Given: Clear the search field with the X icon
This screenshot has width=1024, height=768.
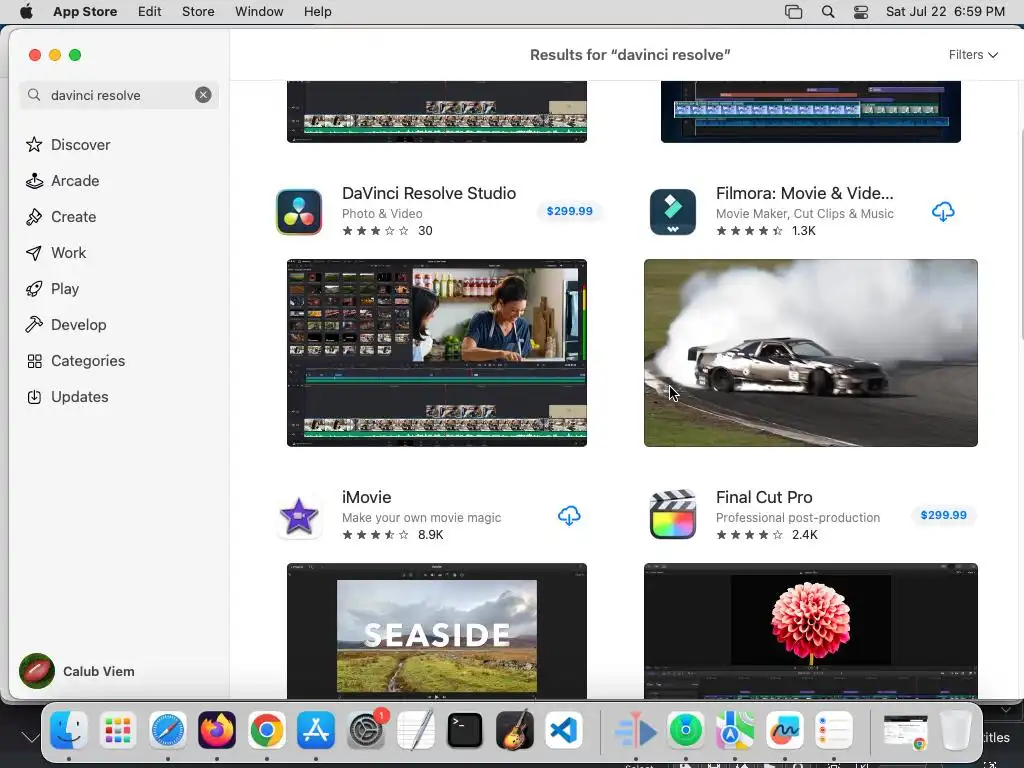Looking at the screenshot, I should point(203,95).
